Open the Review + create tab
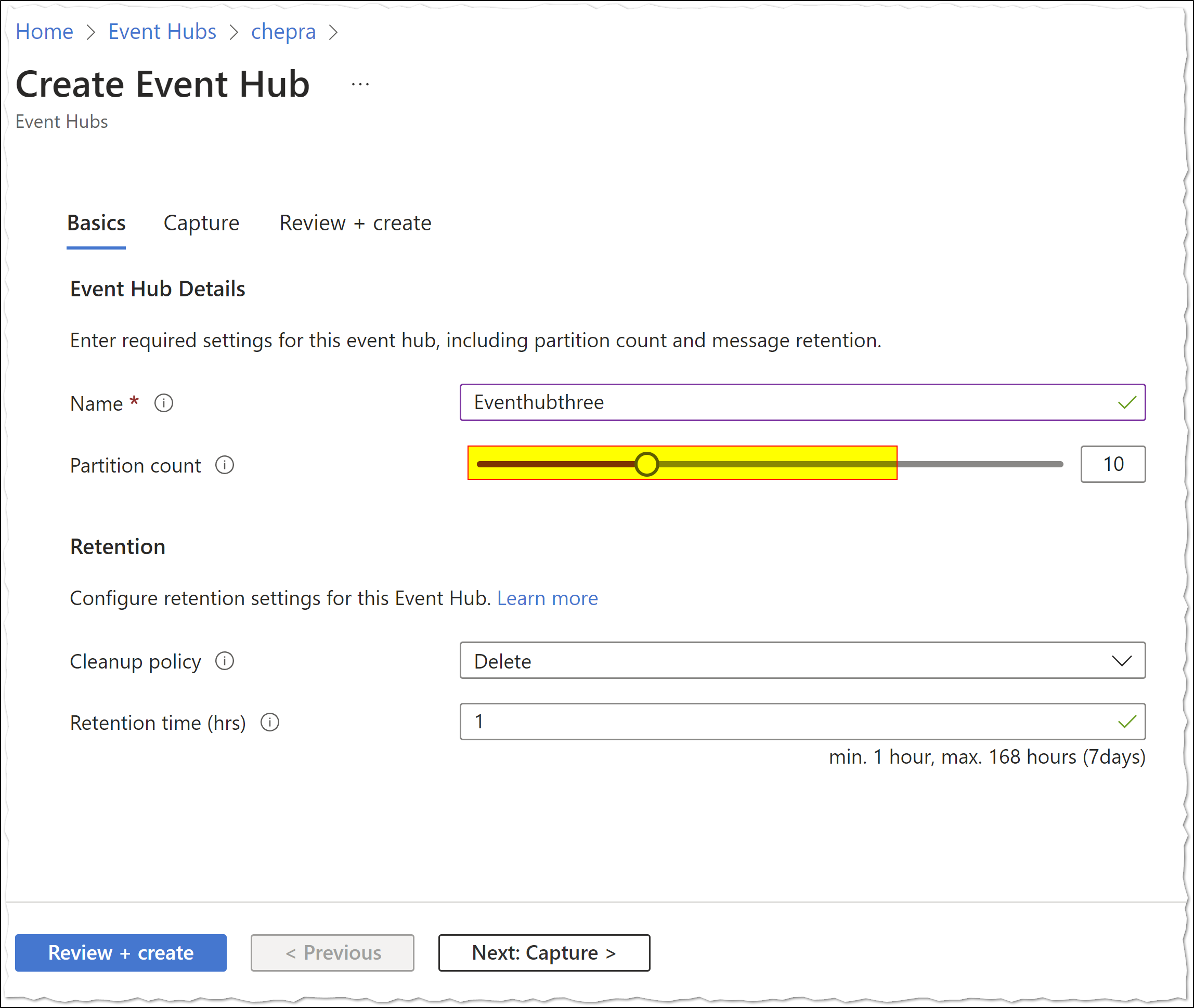 (x=355, y=223)
